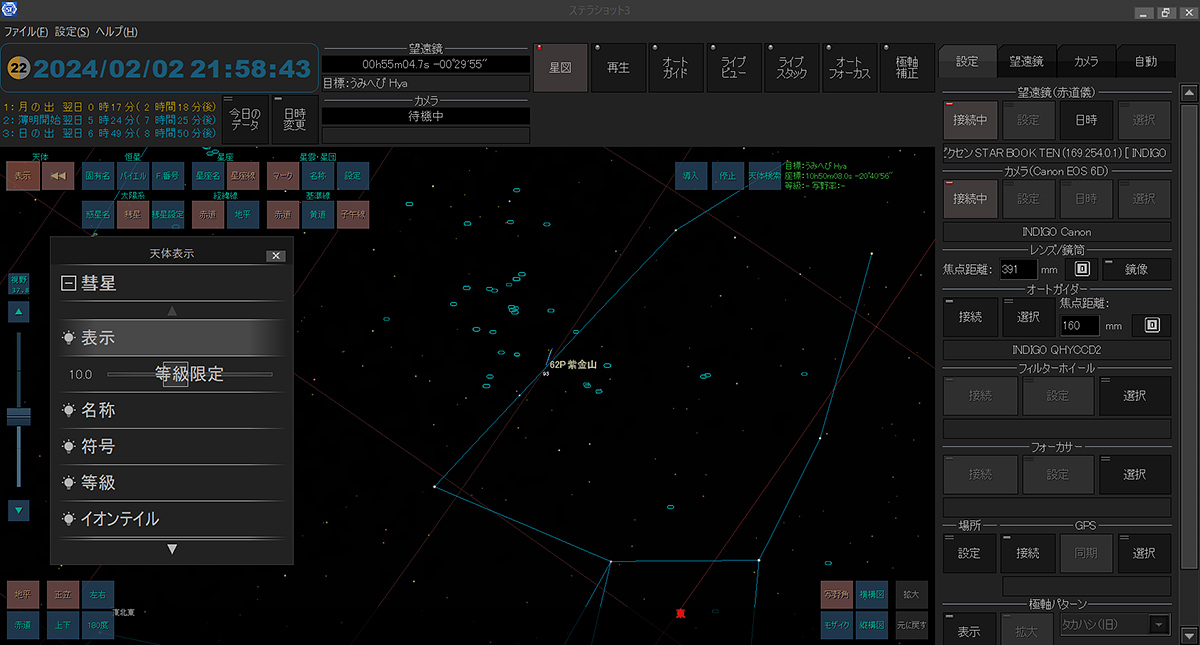Open the 極軸パターン dropdown showing タカハシ(旧)
1200x645 pixels.
click(x=1159, y=625)
